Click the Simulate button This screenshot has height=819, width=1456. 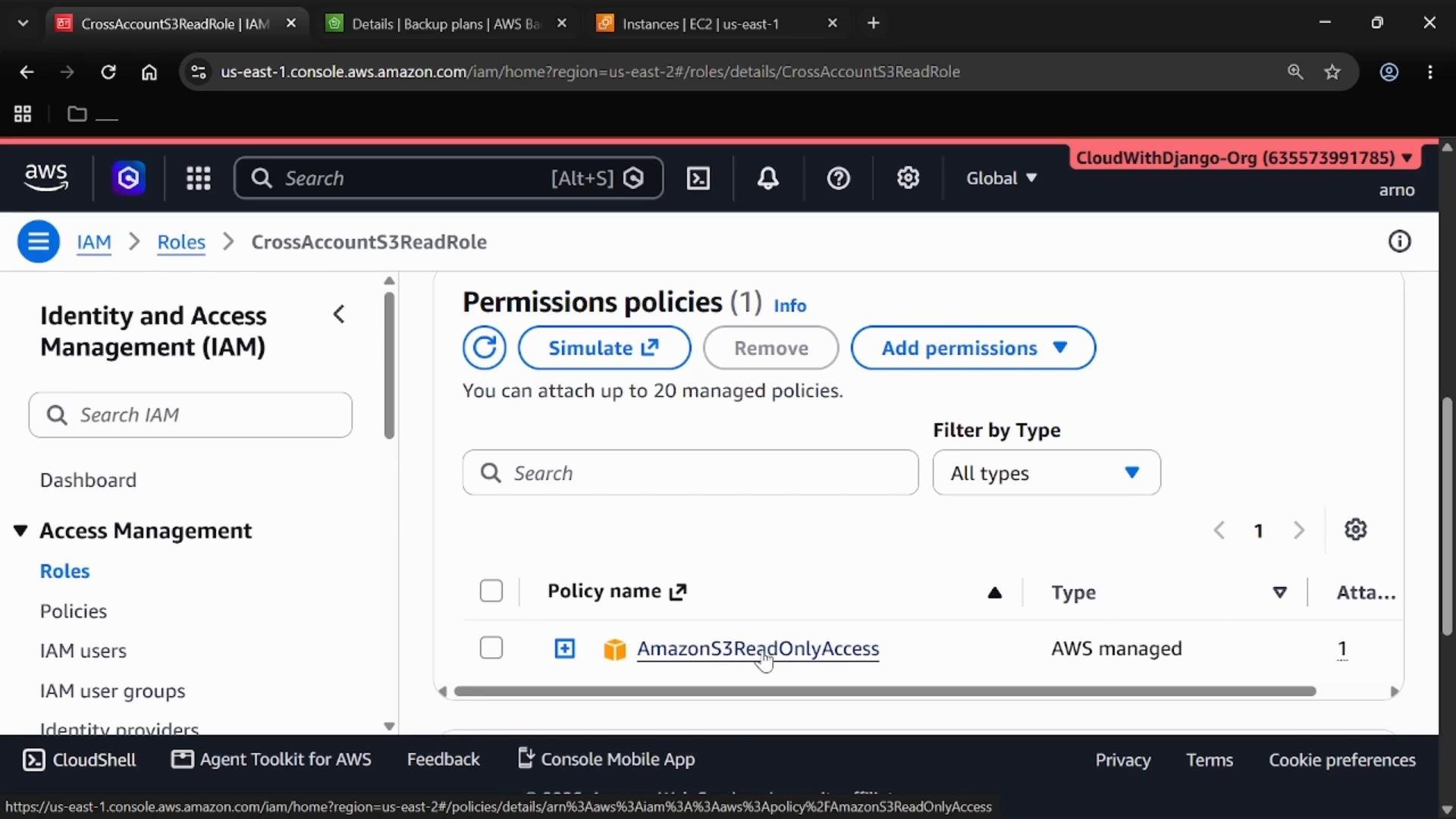(x=604, y=348)
